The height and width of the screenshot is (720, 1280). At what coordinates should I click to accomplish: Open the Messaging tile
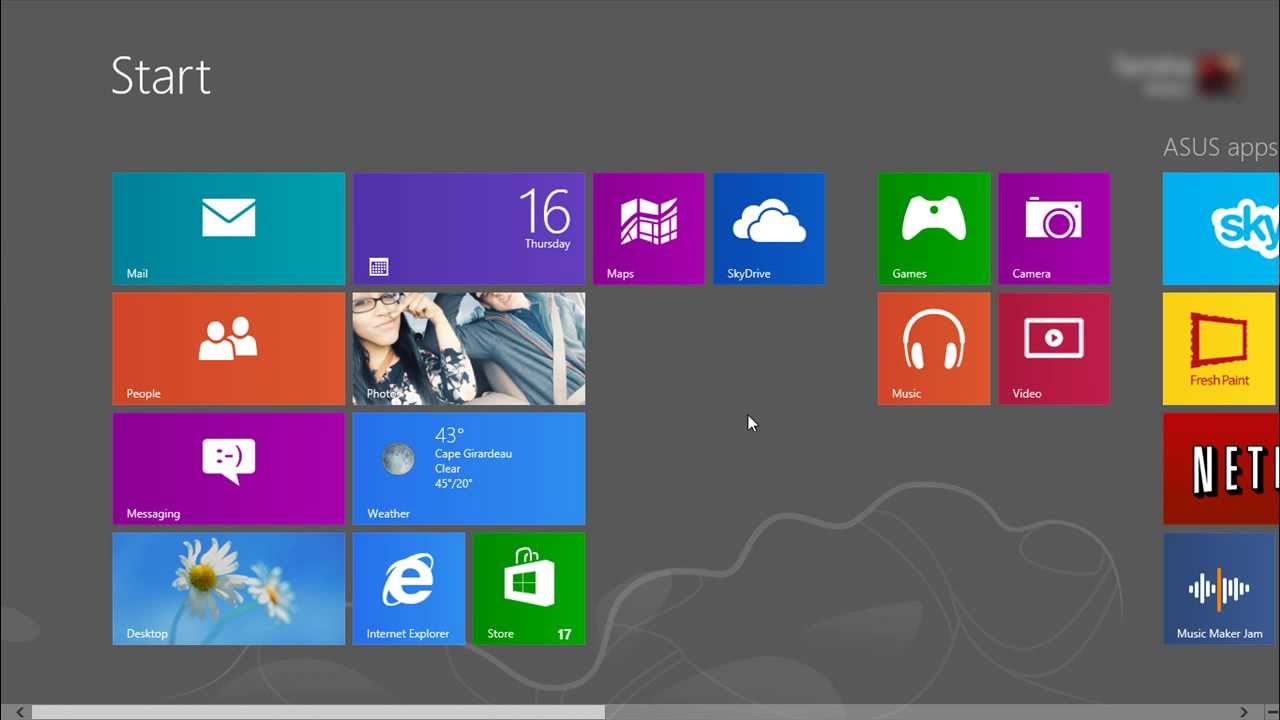[x=229, y=469]
